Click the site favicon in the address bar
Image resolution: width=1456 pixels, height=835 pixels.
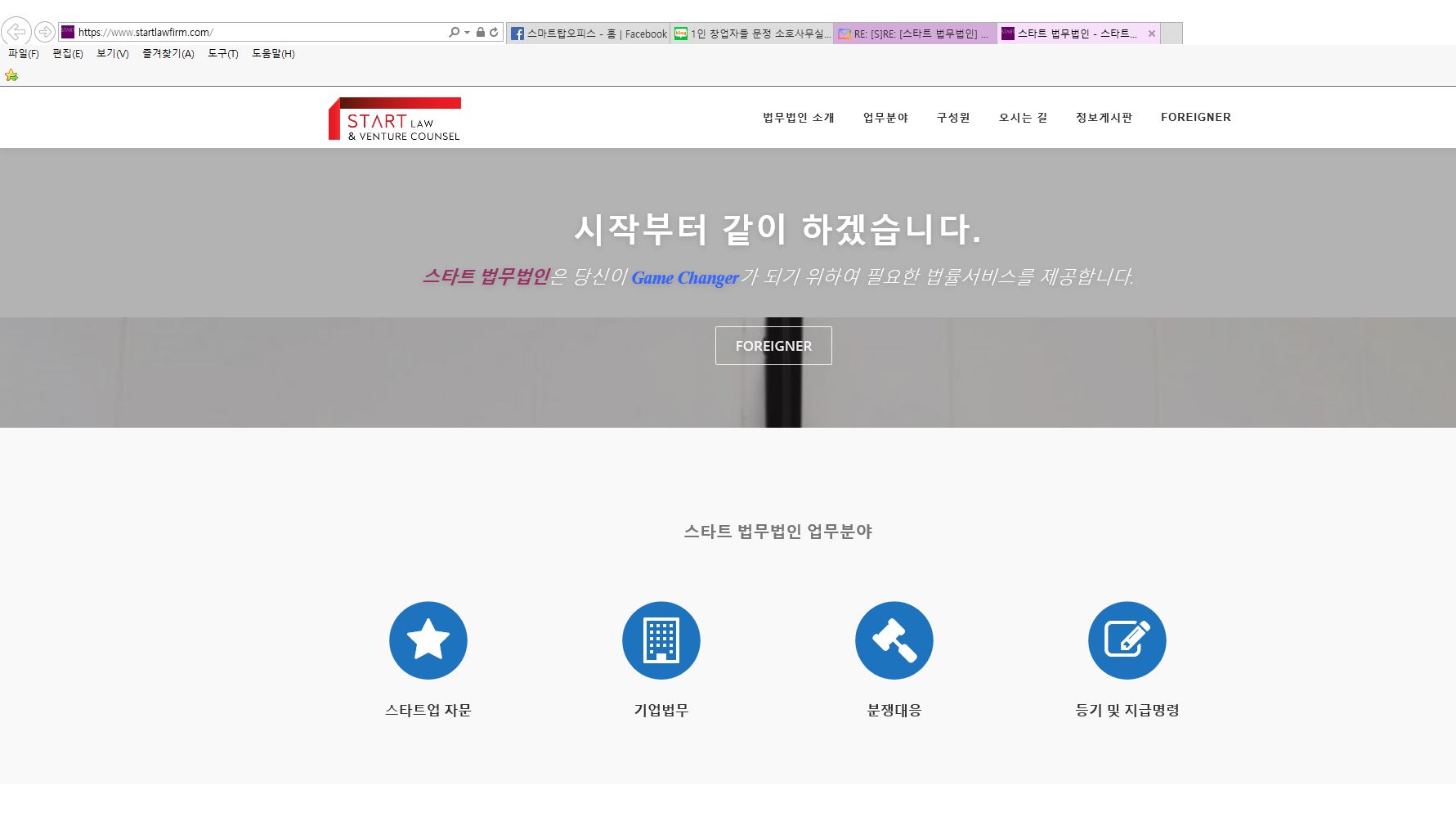click(68, 32)
